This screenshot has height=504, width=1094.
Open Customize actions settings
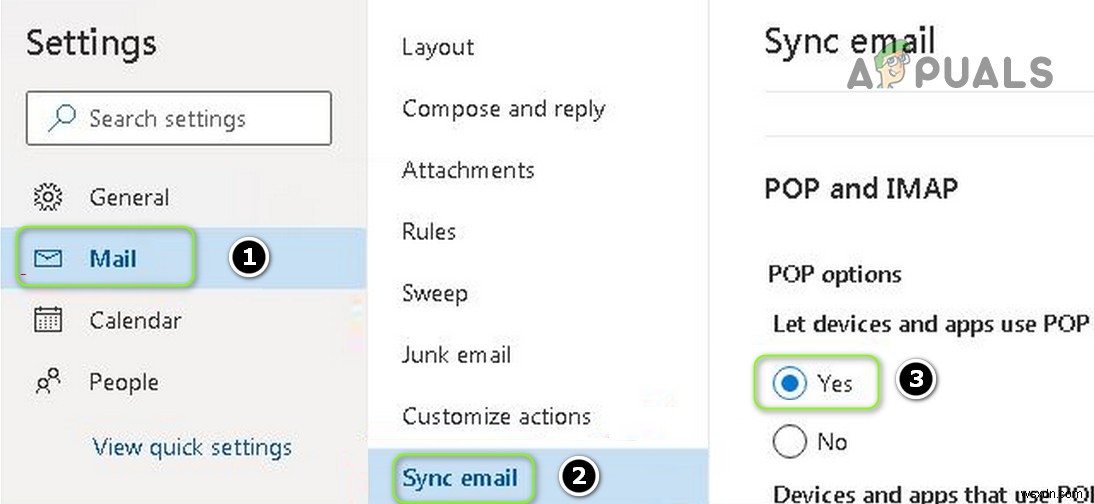(x=496, y=416)
